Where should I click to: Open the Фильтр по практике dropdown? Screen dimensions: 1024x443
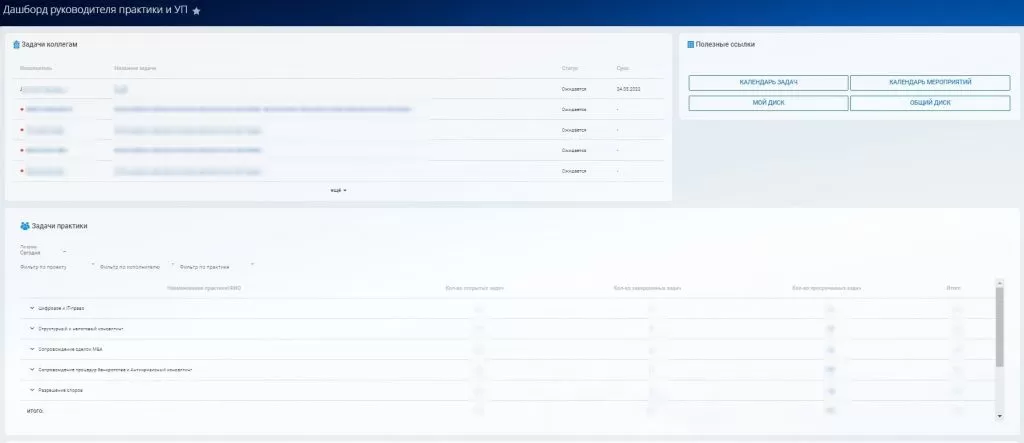[x=252, y=266]
